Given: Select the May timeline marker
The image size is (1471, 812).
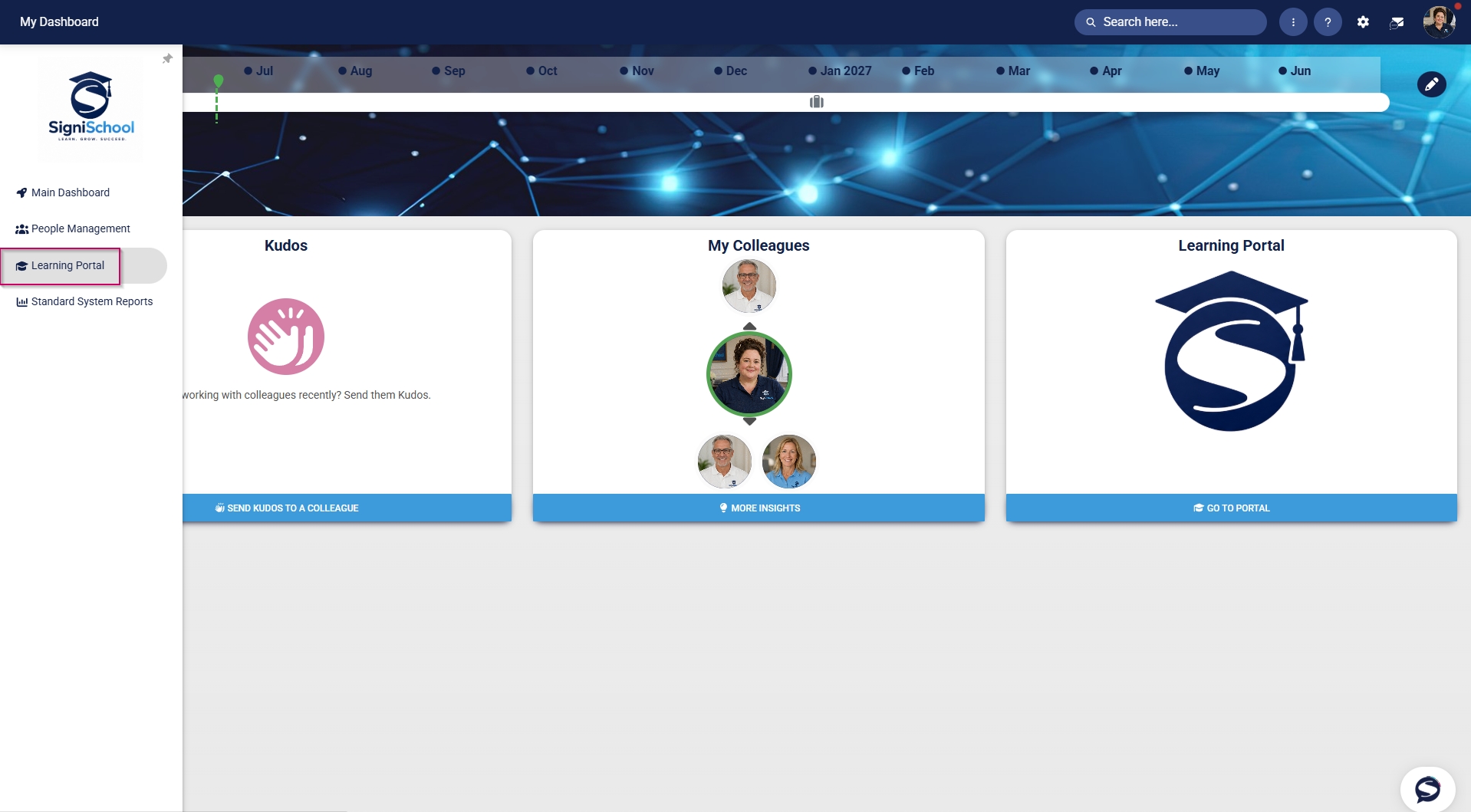Looking at the screenshot, I should click(x=1202, y=71).
